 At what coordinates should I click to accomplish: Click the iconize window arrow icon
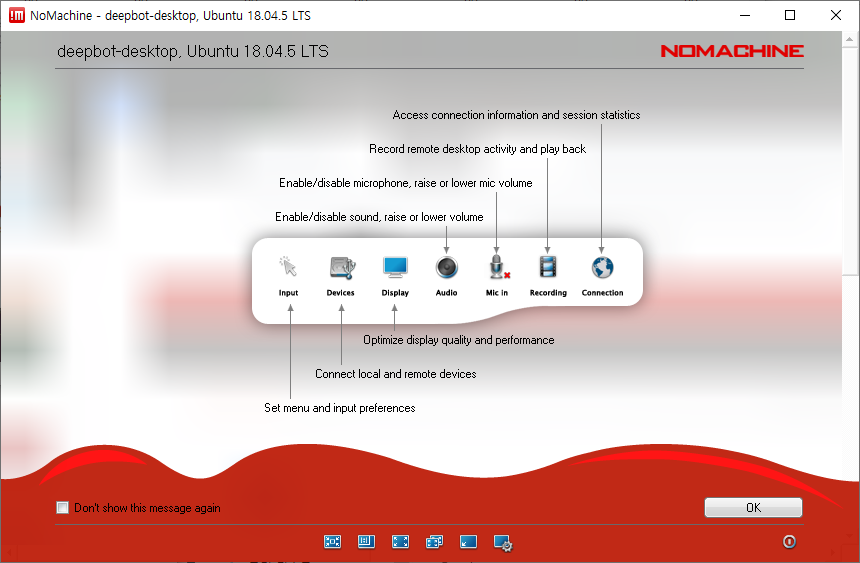click(468, 542)
